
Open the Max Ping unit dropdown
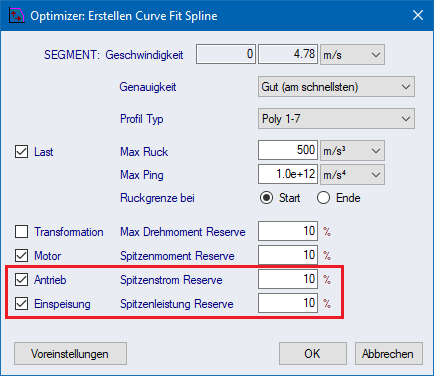(352, 174)
